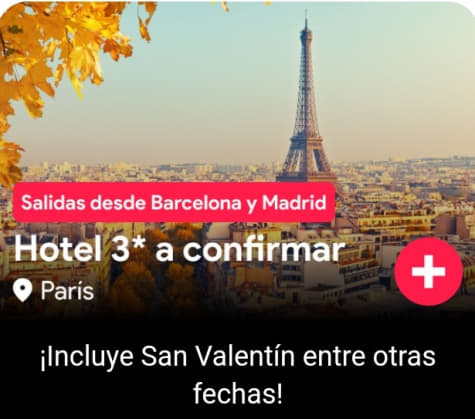475x419 pixels.
Task: Tap the location pin icon beside París
Action: (x=22, y=291)
